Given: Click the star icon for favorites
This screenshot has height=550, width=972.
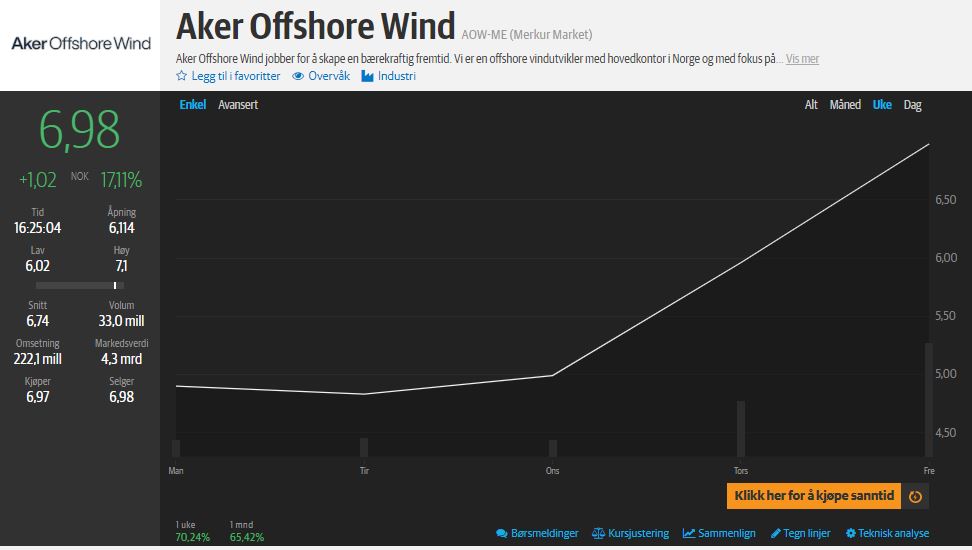Looking at the screenshot, I should pyautogui.click(x=181, y=76).
